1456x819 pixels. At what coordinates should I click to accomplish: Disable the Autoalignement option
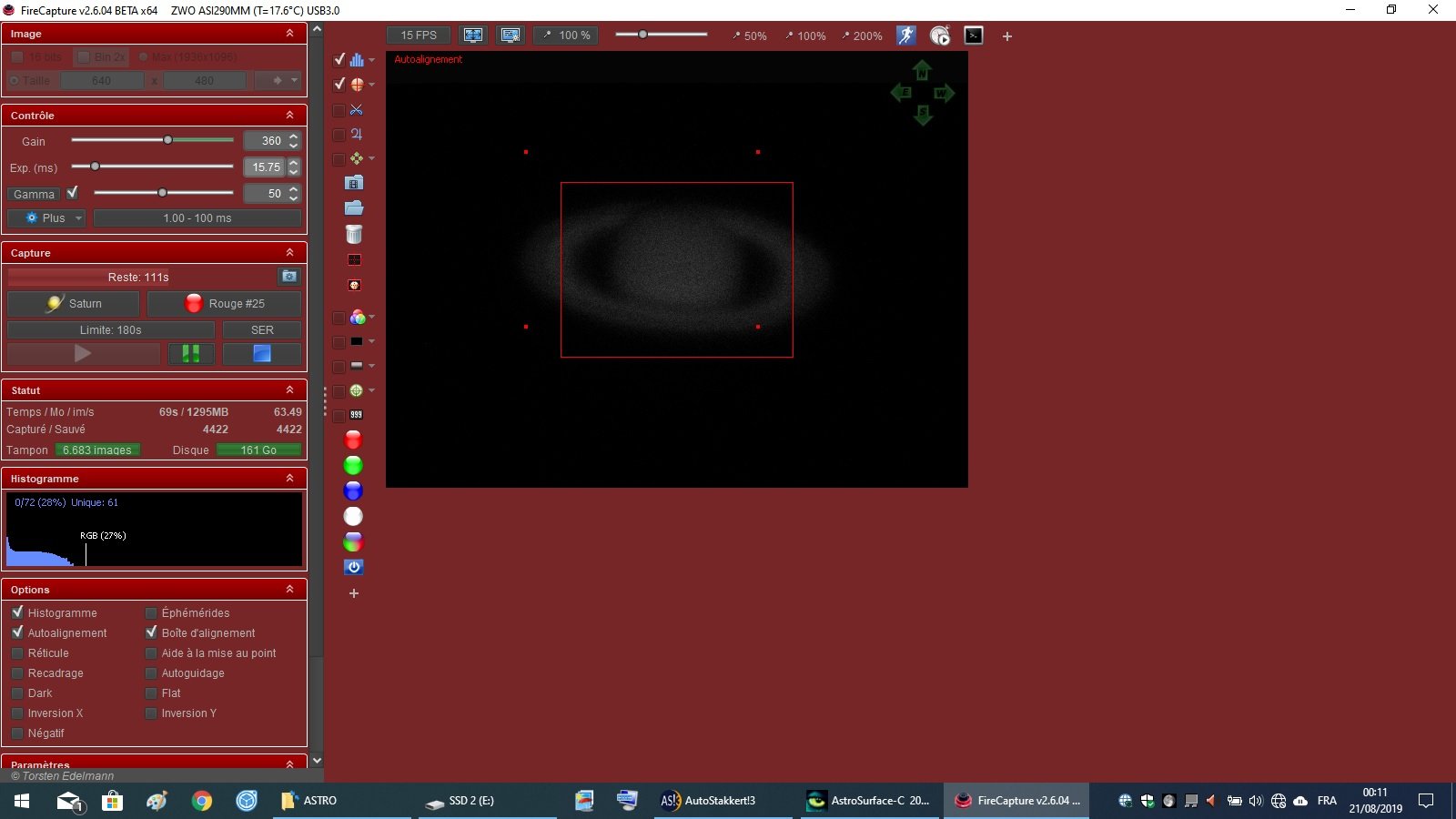[17, 632]
